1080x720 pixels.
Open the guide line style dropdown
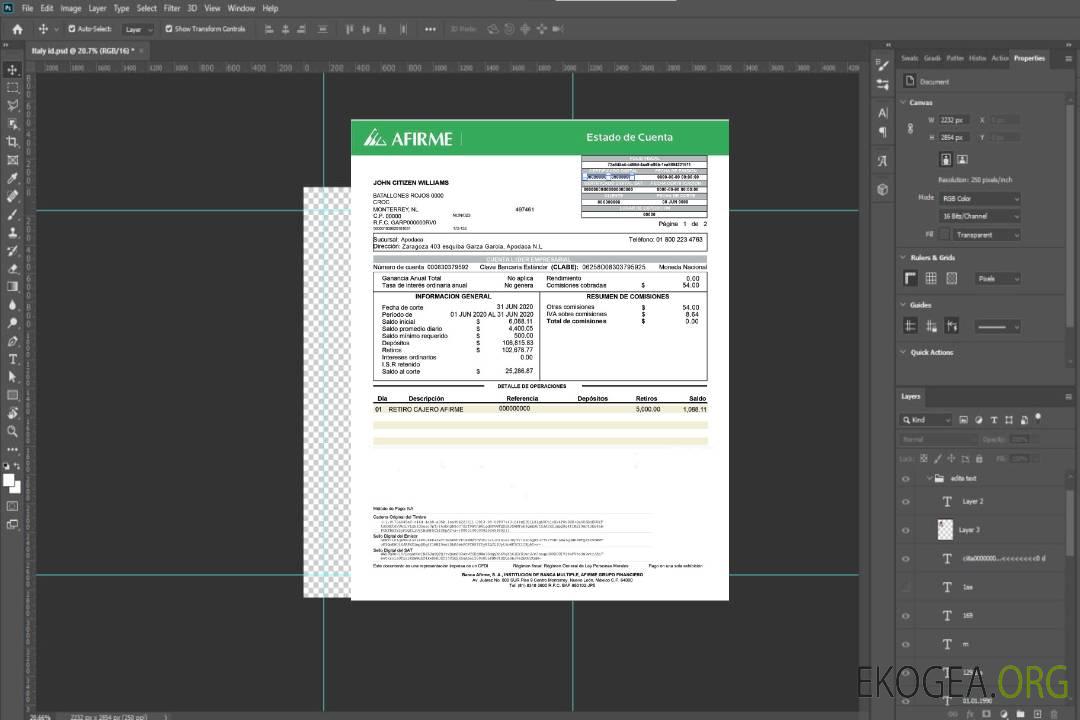pos(997,327)
